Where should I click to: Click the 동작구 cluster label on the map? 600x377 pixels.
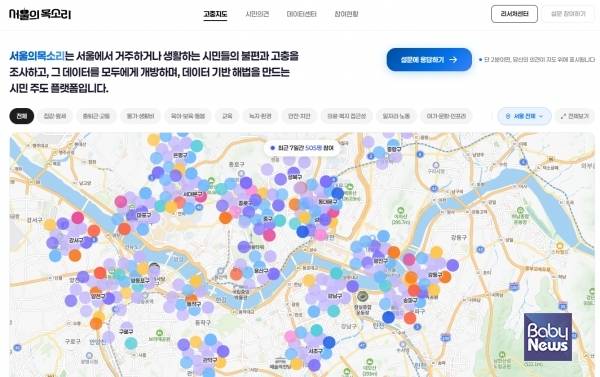pos(193,304)
